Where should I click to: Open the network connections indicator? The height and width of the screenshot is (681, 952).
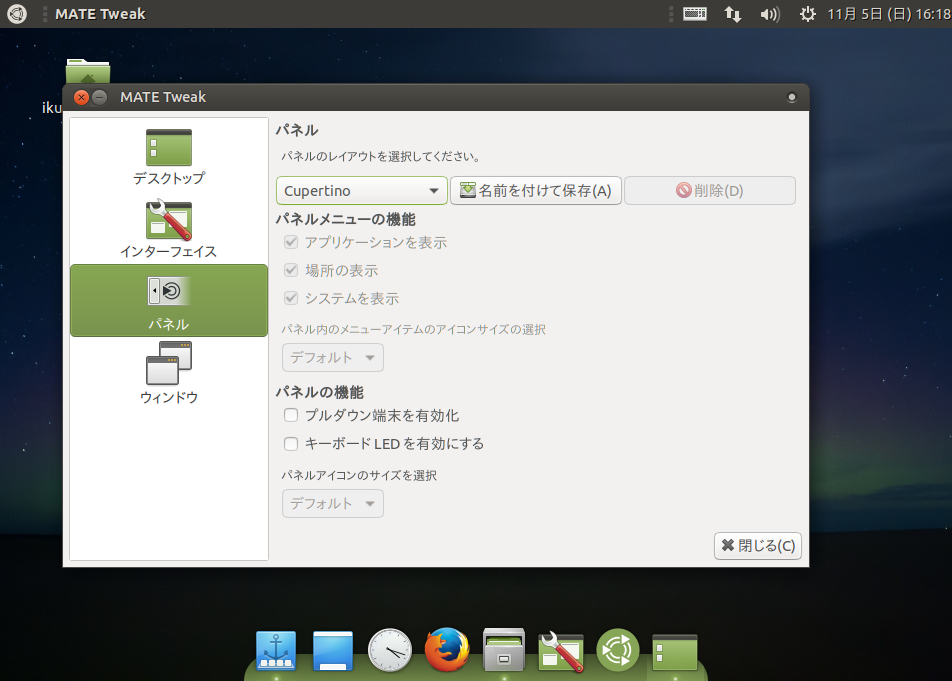coord(733,14)
